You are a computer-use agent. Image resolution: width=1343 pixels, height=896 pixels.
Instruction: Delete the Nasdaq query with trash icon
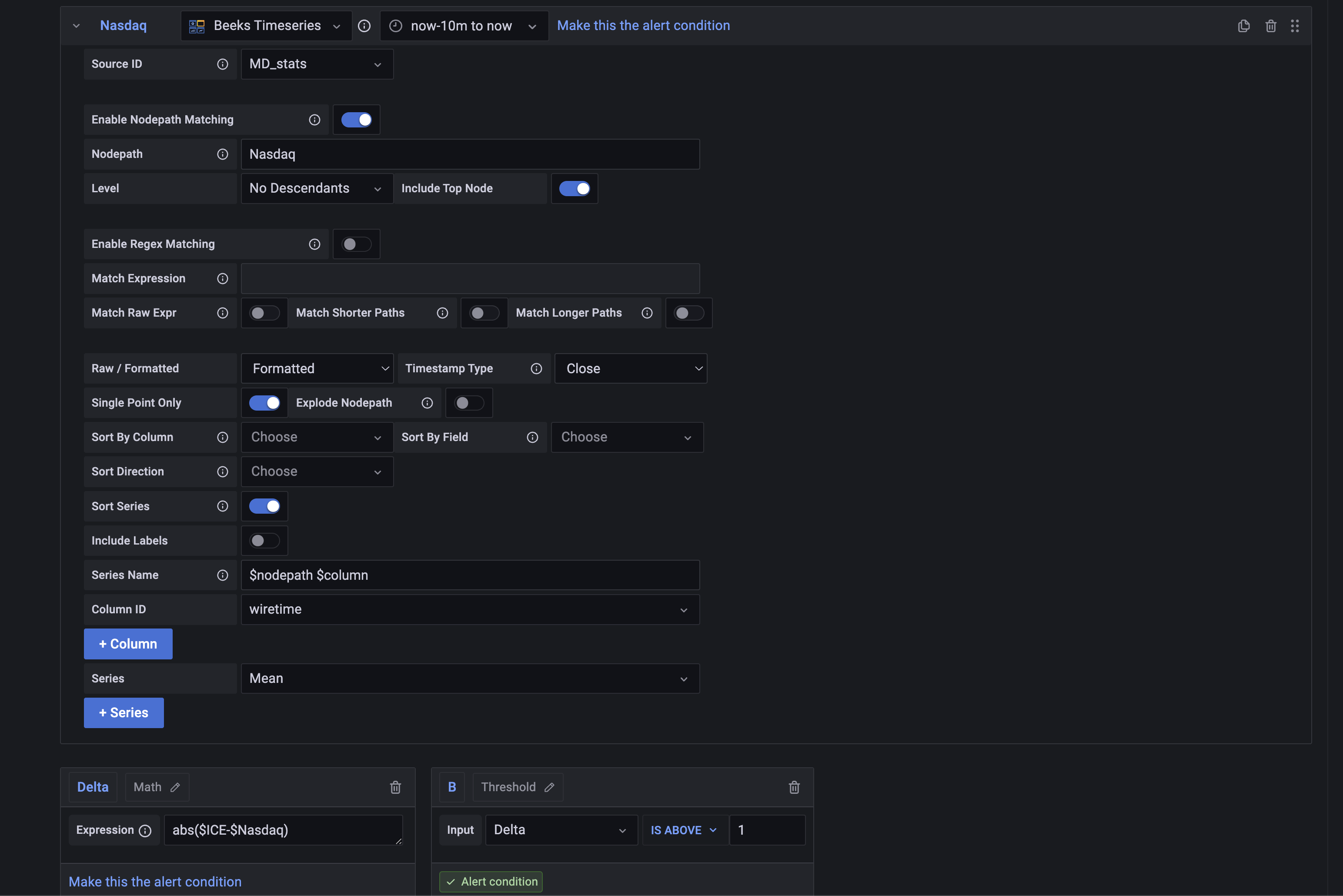click(1270, 26)
